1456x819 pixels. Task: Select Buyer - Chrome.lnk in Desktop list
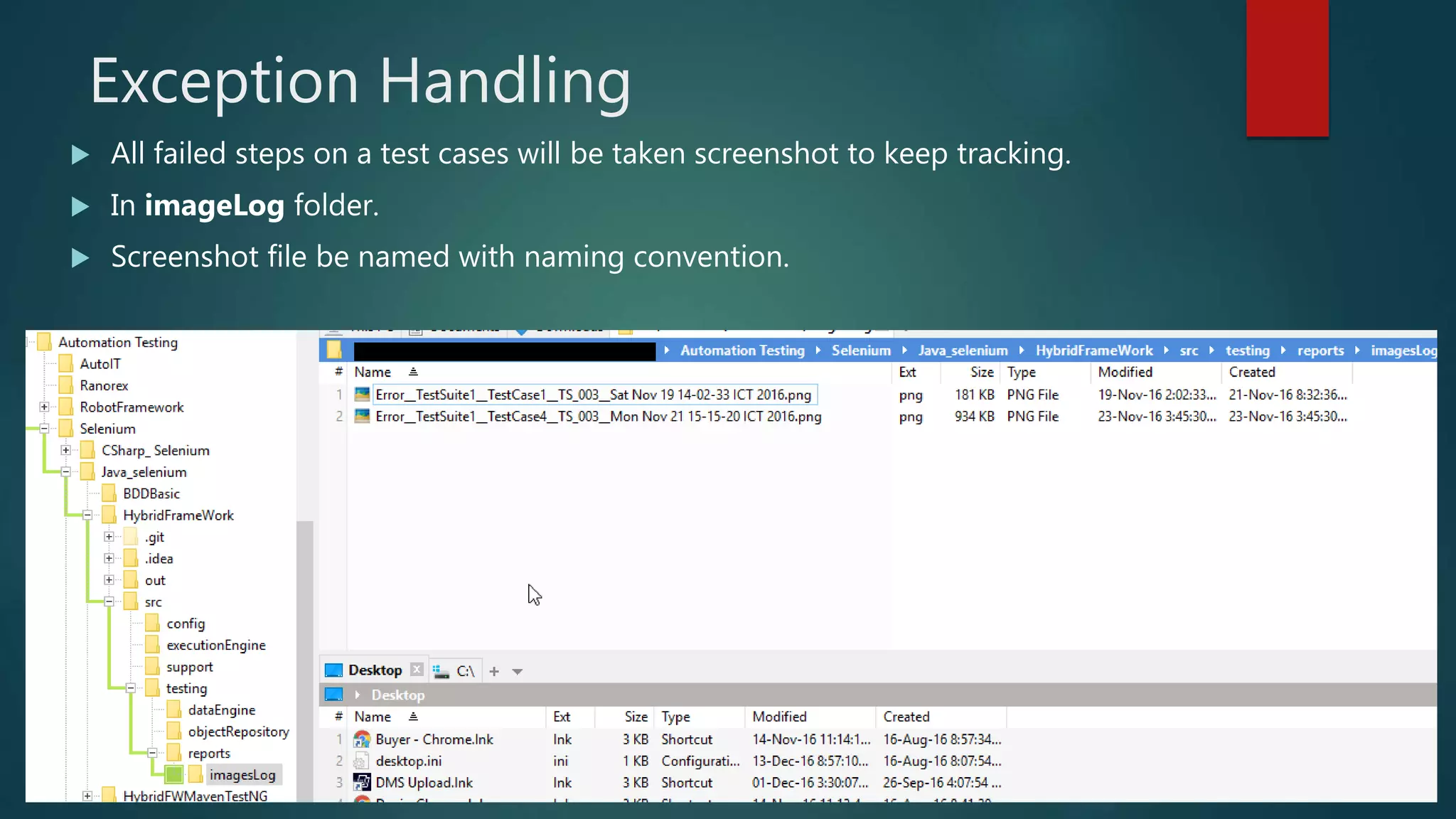tap(434, 739)
